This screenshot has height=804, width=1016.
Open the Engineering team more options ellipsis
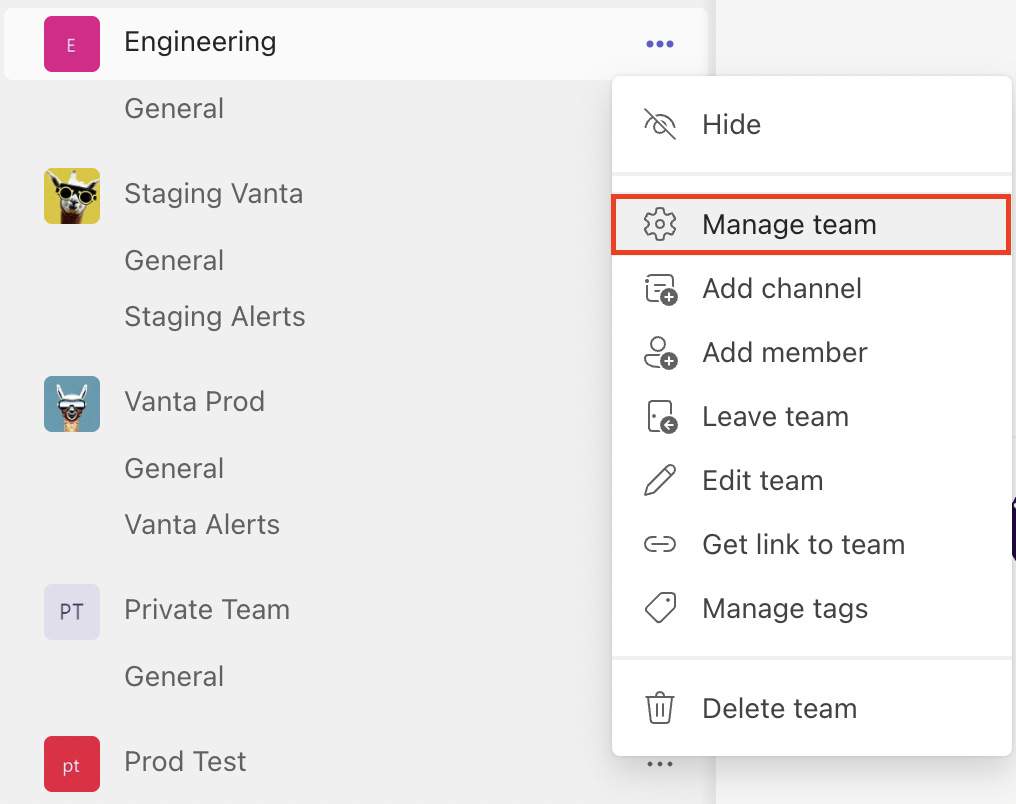click(x=660, y=44)
